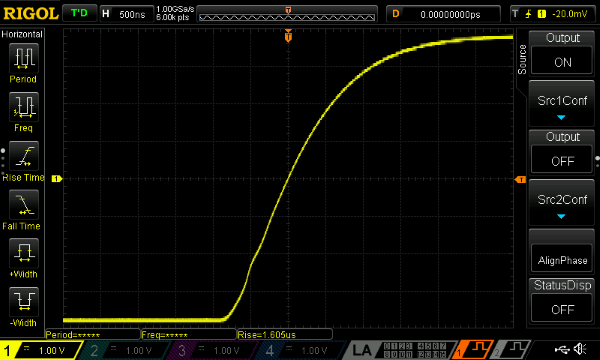Image resolution: width=600 pixels, height=360 pixels.
Task: Select the Freq measurement icon
Action: pyautogui.click(x=24, y=107)
